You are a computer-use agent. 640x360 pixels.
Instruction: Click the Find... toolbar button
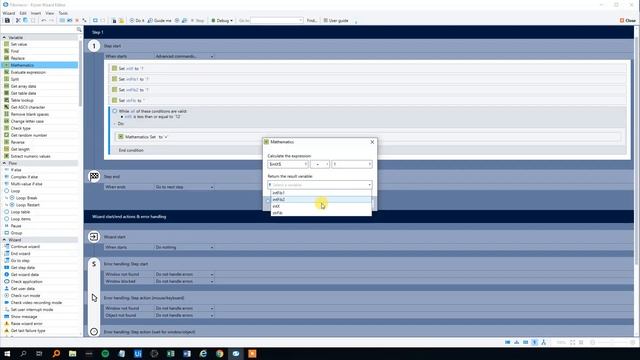point(312,20)
